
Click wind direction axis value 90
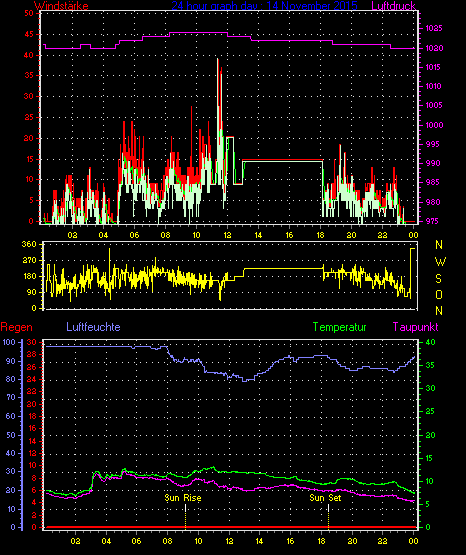coord(31,292)
